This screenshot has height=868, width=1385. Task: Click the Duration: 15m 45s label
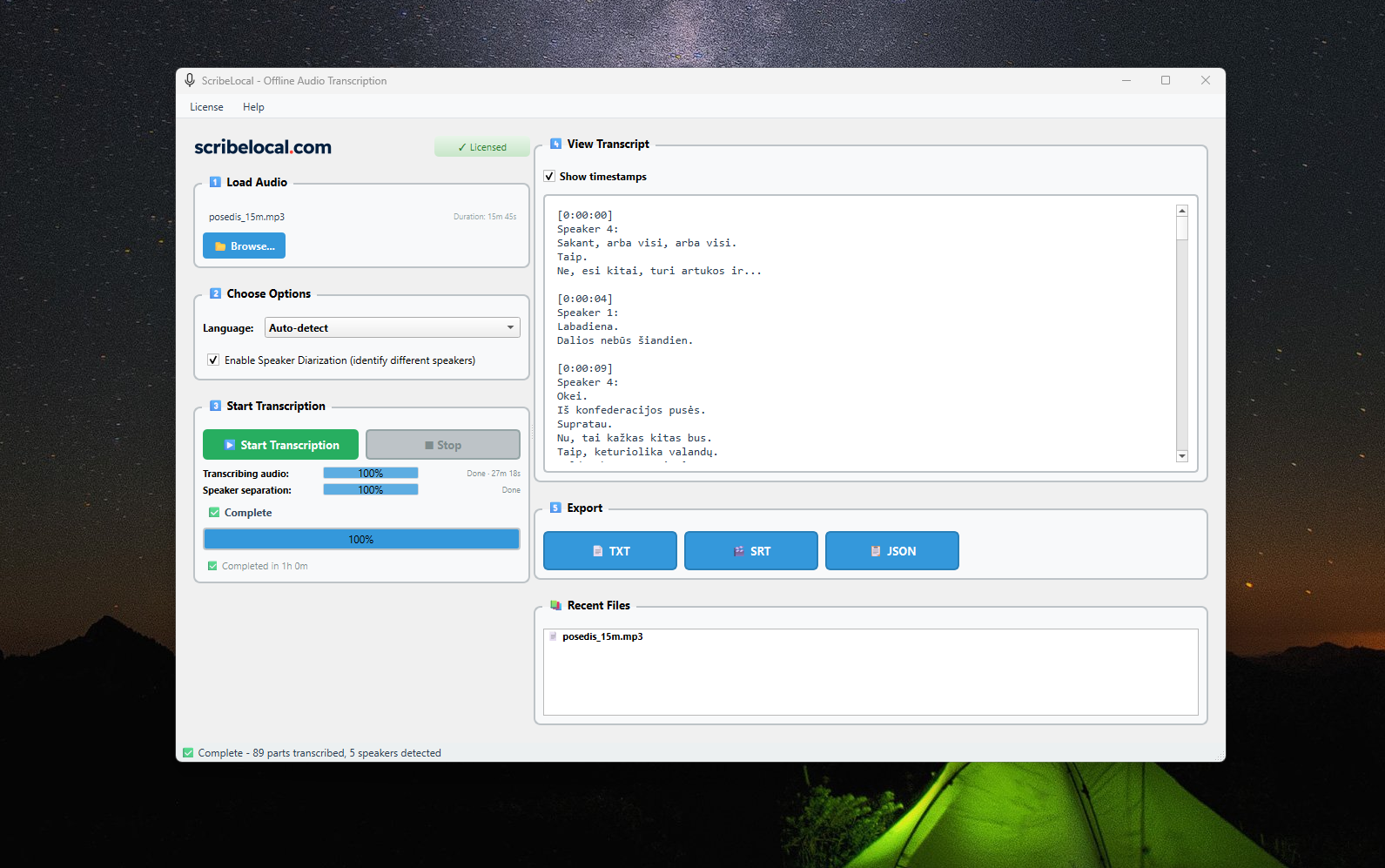click(x=485, y=217)
